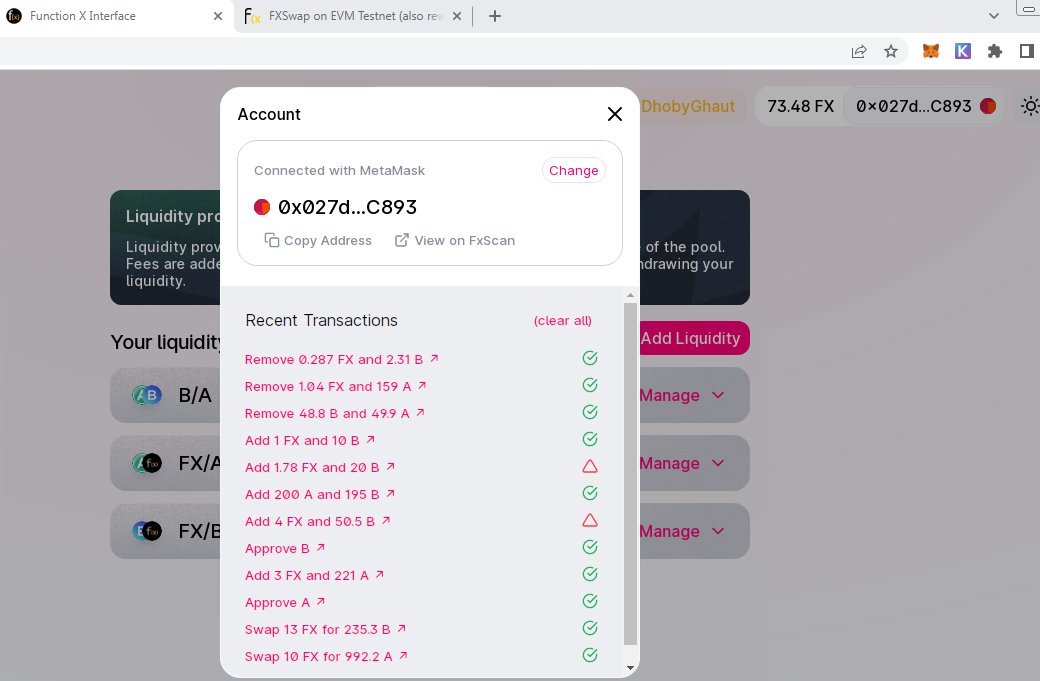Click the MetaMask fox extension icon
The height and width of the screenshot is (681, 1040).
coord(930,51)
